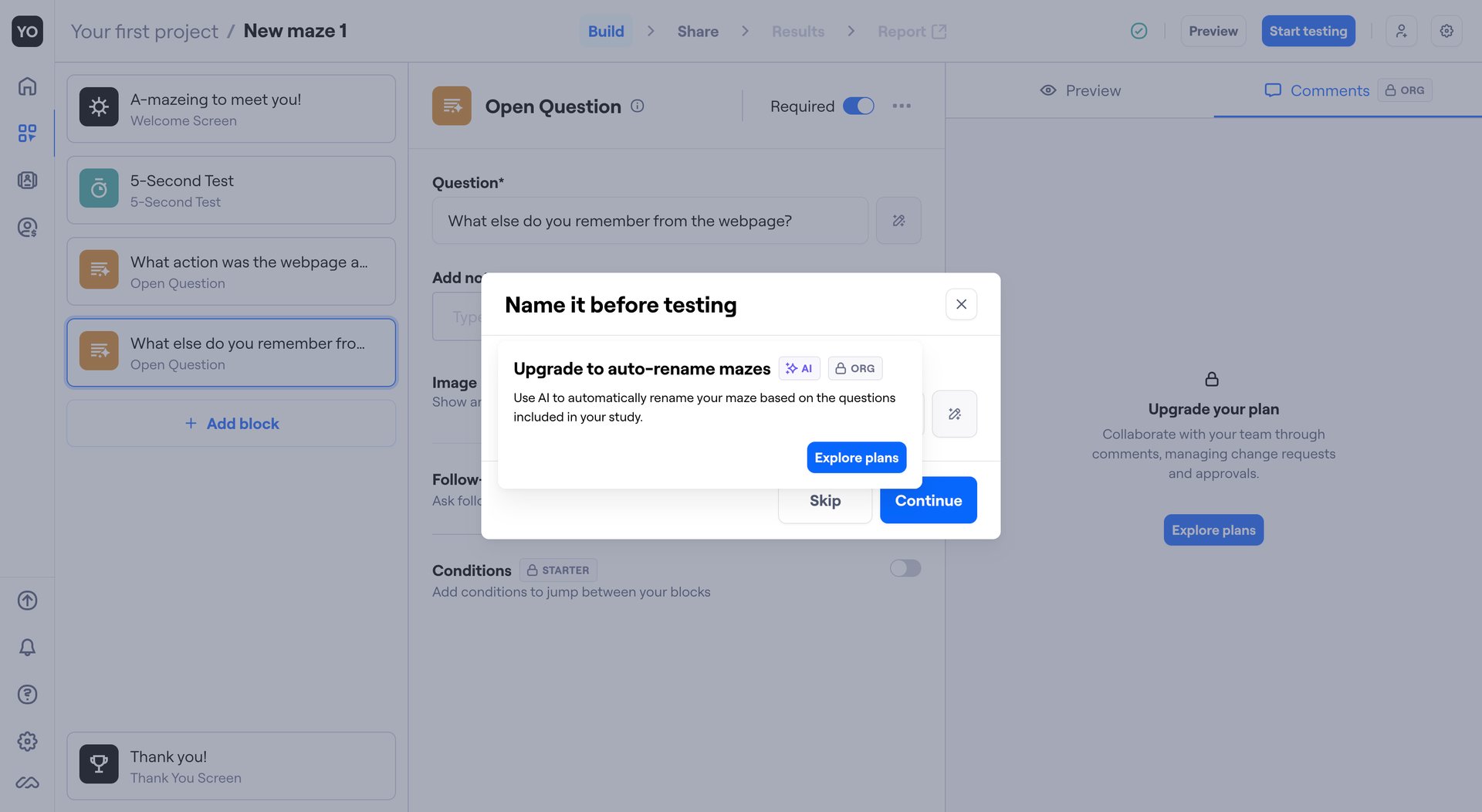Disable the Required toggle

click(x=858, y=106)
